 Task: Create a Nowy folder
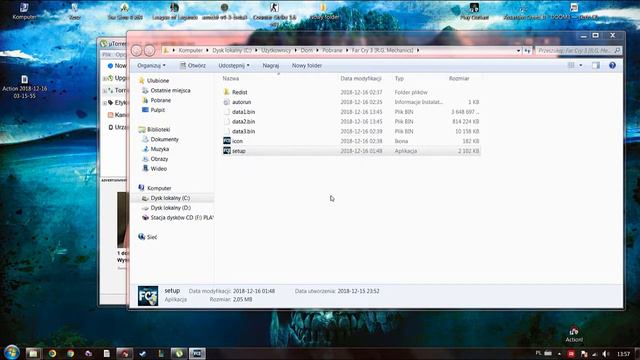pos(307,65)
